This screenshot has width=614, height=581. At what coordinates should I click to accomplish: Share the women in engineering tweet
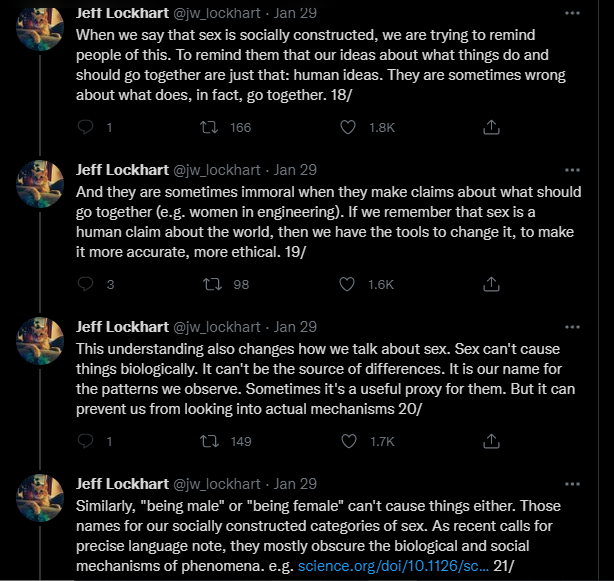point(491,284)
